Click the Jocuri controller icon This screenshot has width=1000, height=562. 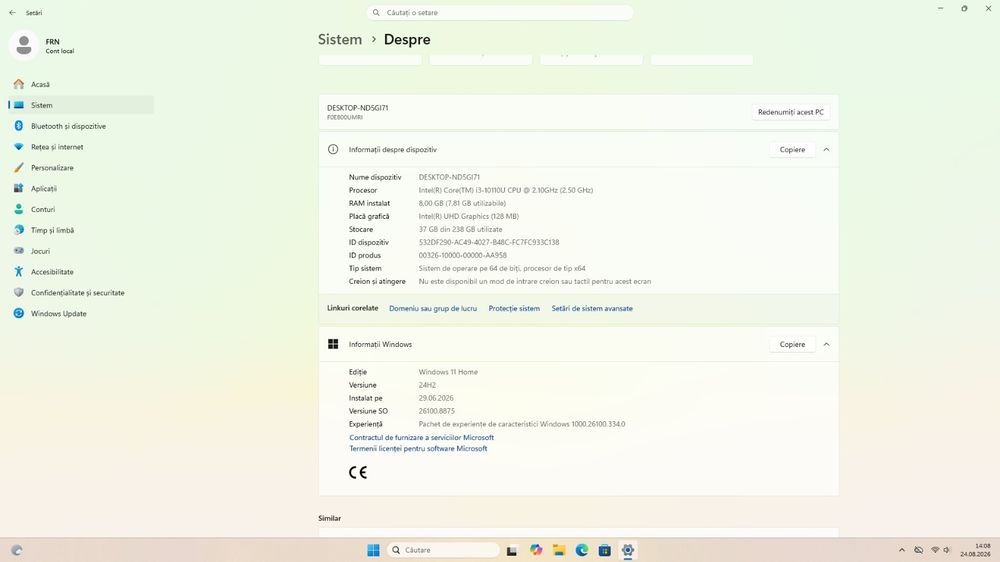click(18, 251)
